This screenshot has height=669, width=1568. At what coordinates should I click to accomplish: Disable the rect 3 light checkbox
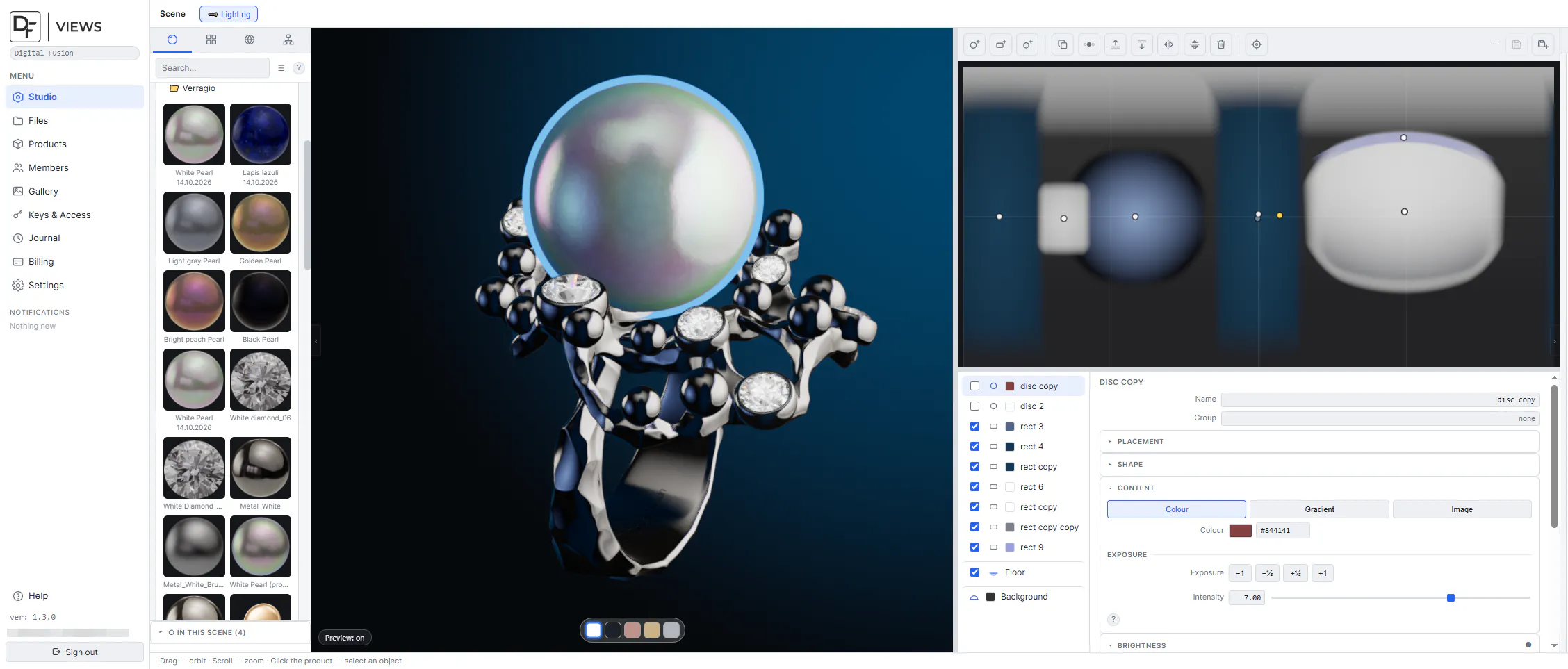tap(974, 427)
